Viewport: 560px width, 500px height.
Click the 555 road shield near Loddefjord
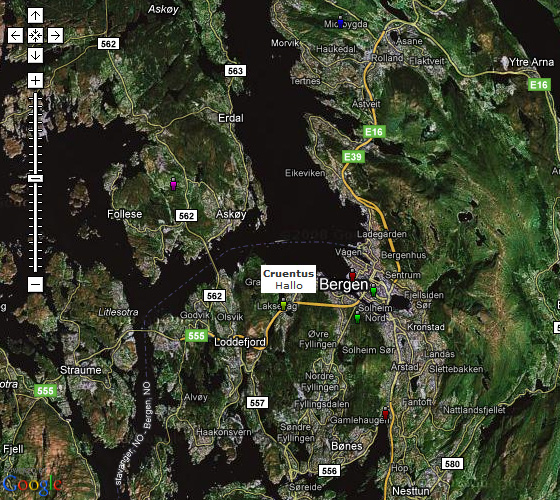[196, 336]
